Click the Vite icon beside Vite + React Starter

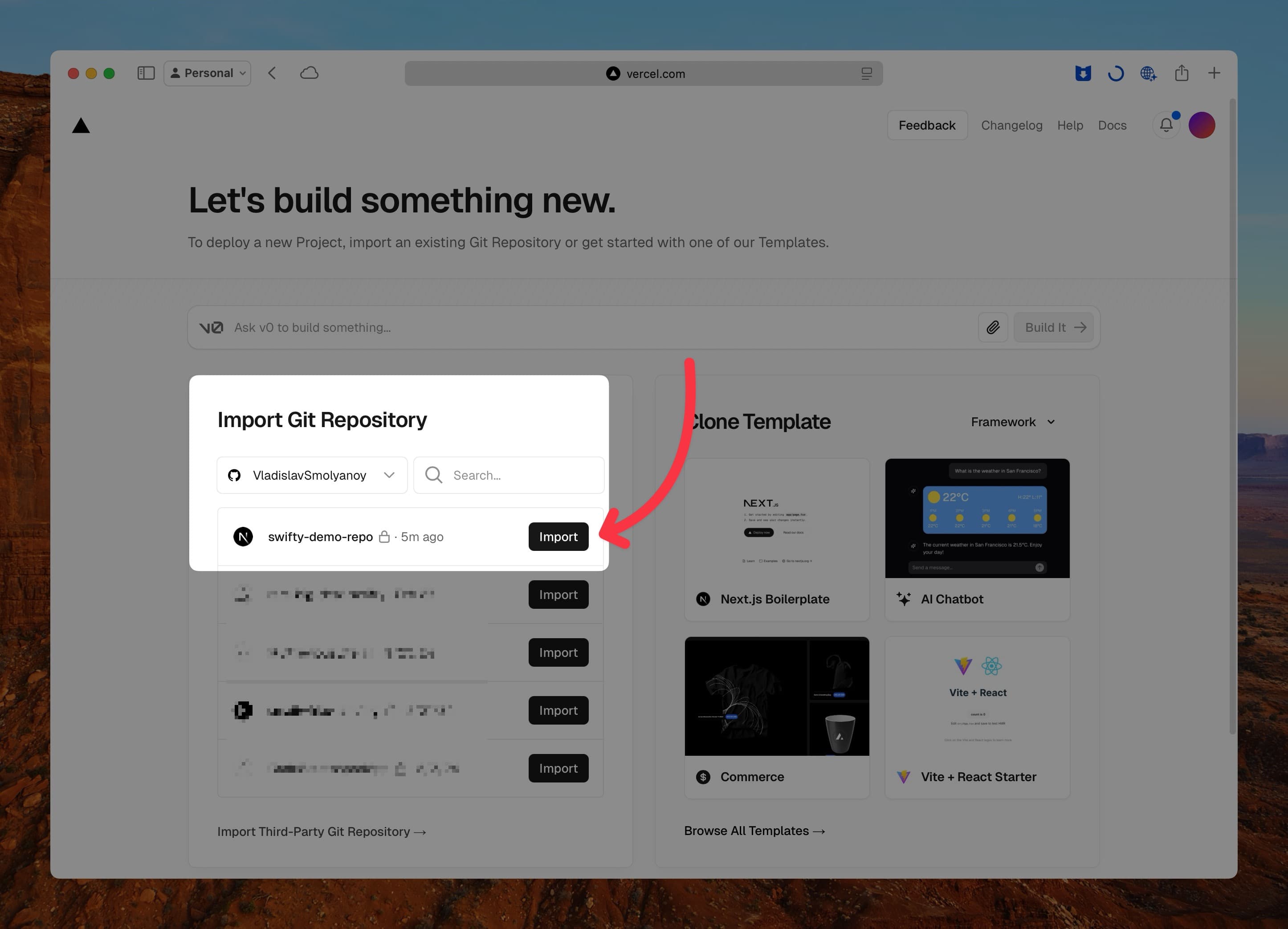coord(904,777)
